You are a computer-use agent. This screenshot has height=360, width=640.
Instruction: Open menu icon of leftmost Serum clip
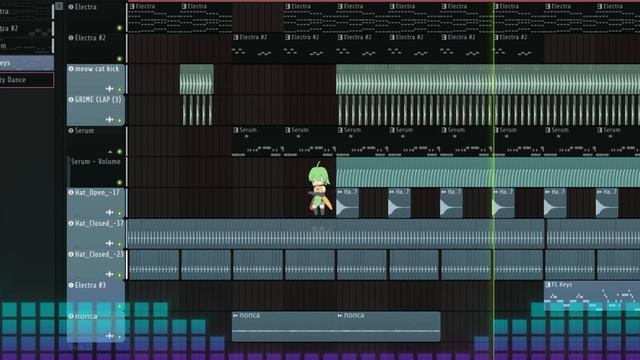236,130
